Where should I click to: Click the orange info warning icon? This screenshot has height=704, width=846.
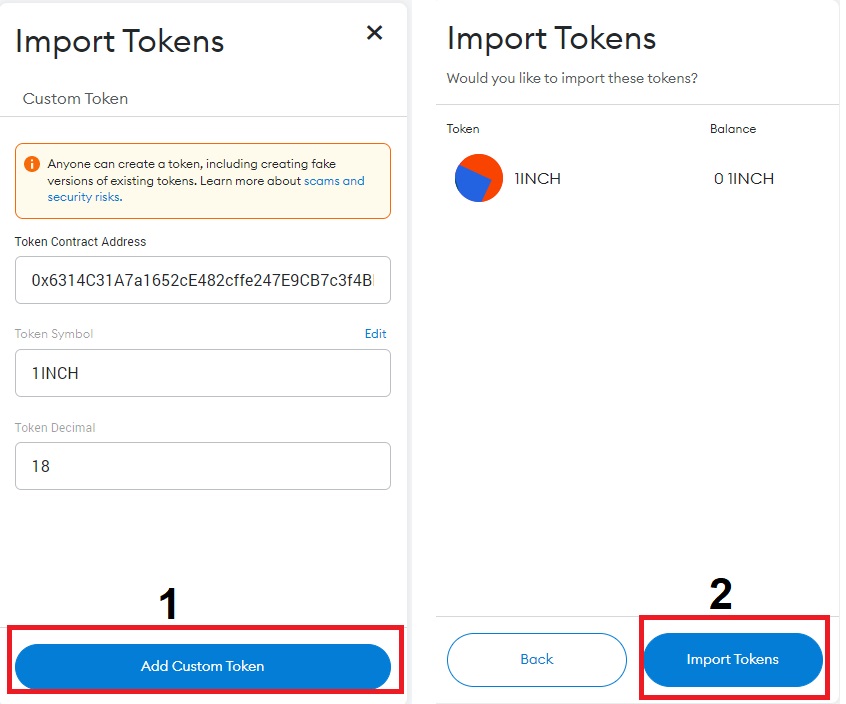(x=32, y=164)
